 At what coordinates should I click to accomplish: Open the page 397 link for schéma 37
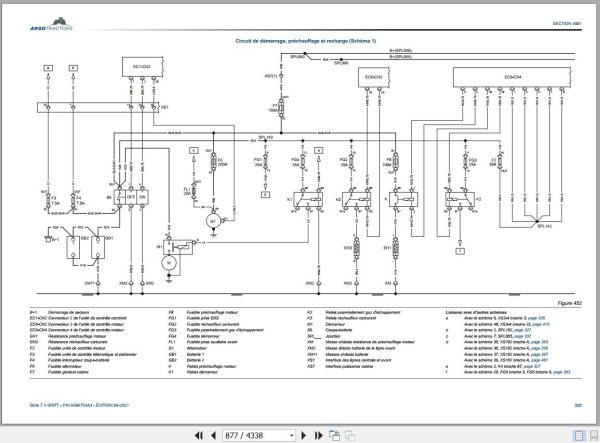click(539, 354)
